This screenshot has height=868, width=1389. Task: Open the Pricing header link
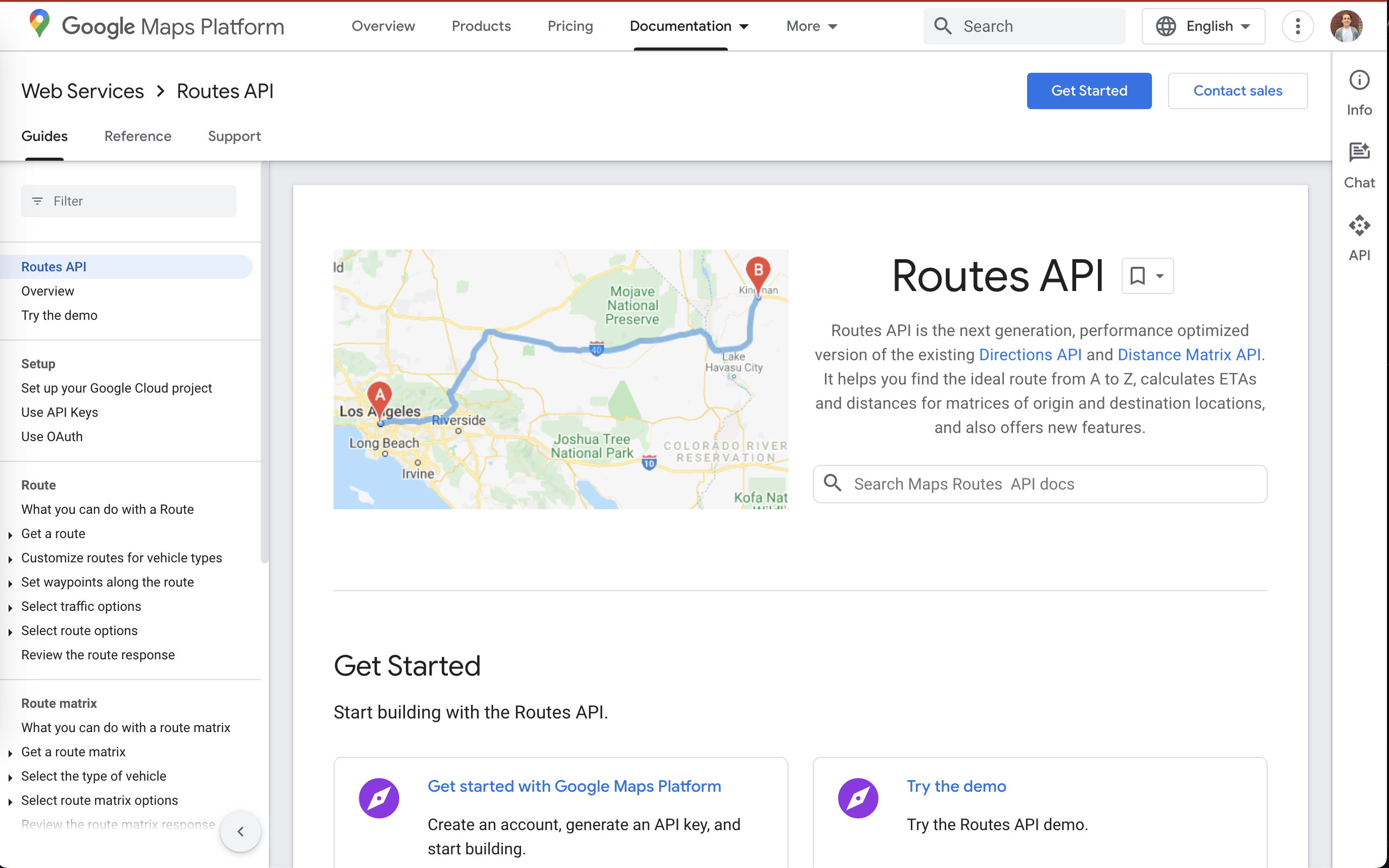(x=570, y=26)
